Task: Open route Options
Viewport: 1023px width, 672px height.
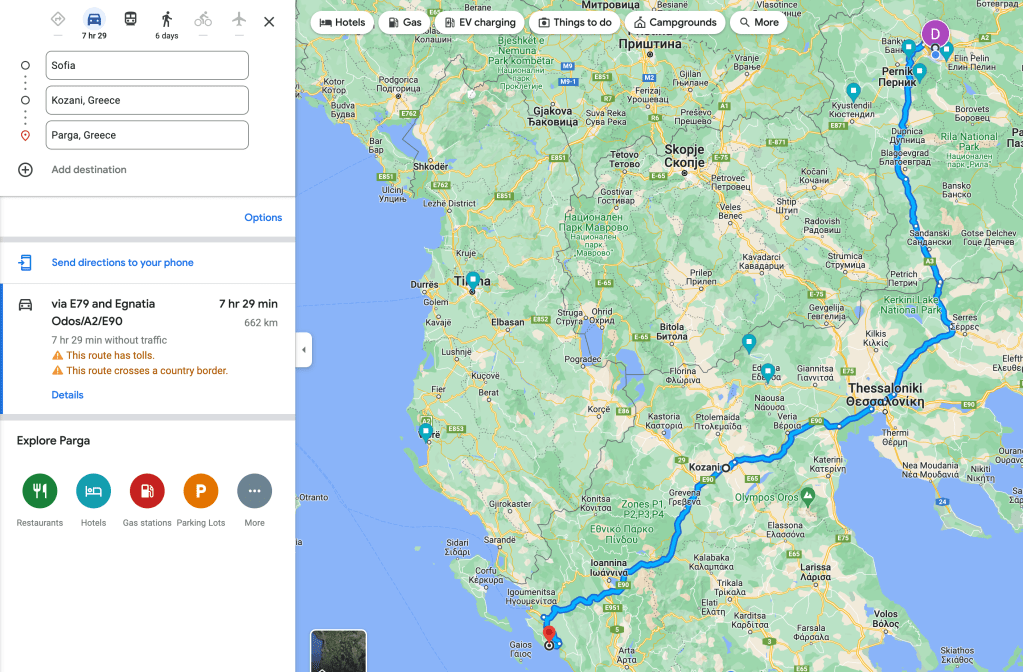Action: (263, 217)
